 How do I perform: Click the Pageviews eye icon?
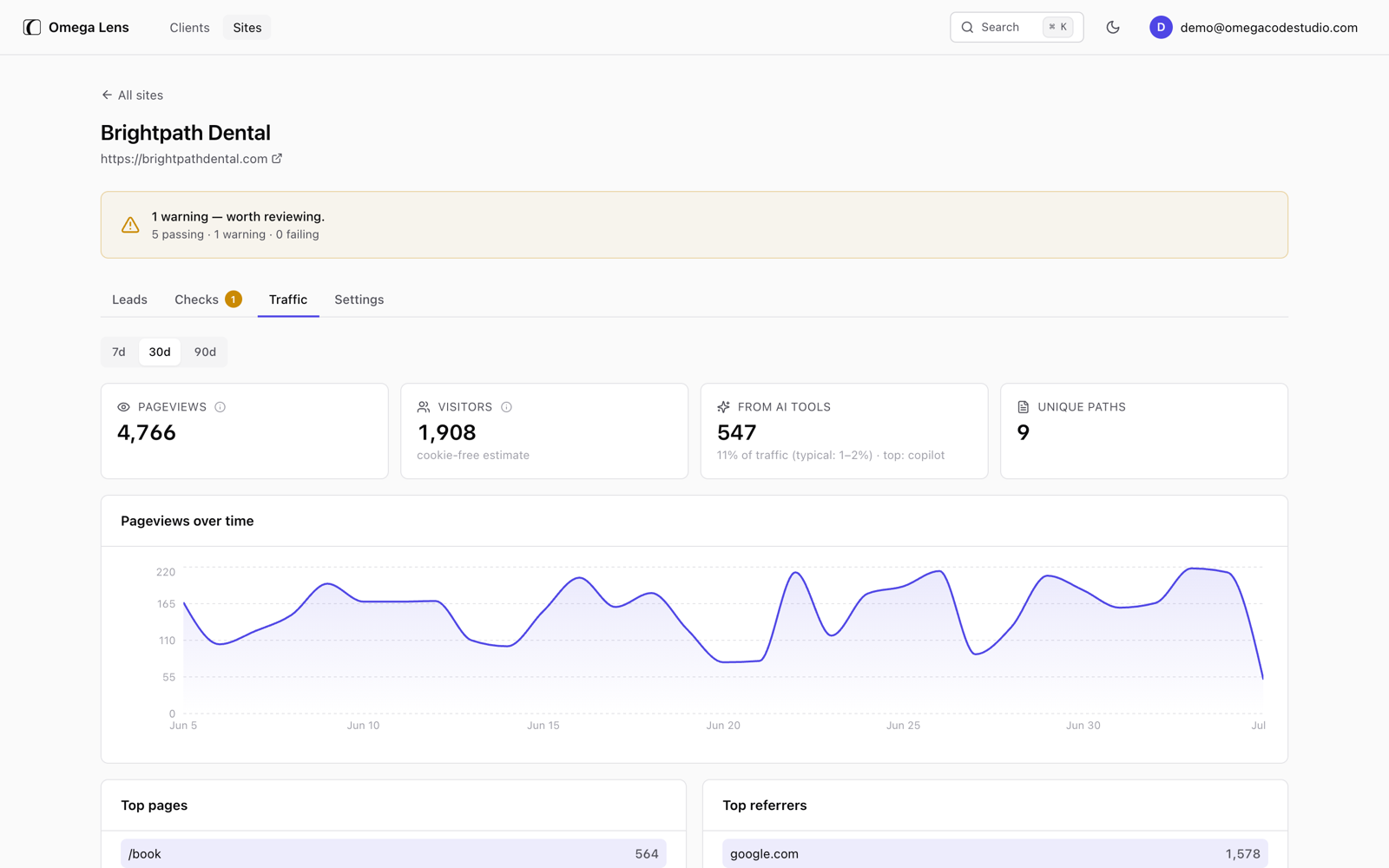tap(123, 406)
